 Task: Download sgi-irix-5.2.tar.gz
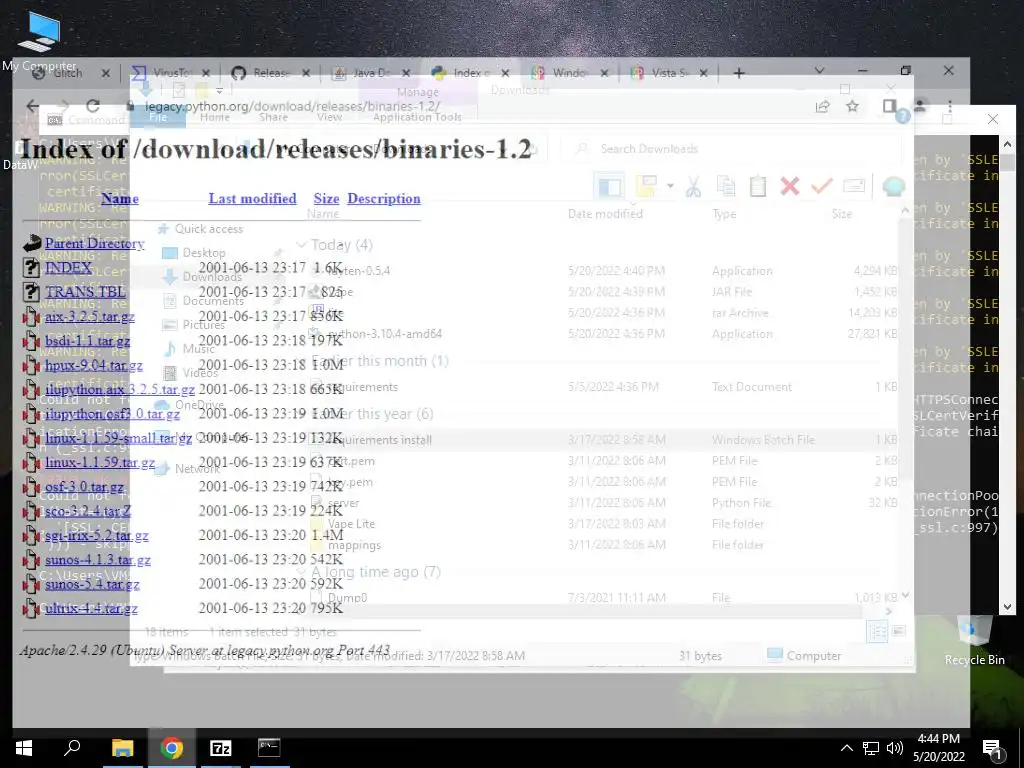(97, 536)
